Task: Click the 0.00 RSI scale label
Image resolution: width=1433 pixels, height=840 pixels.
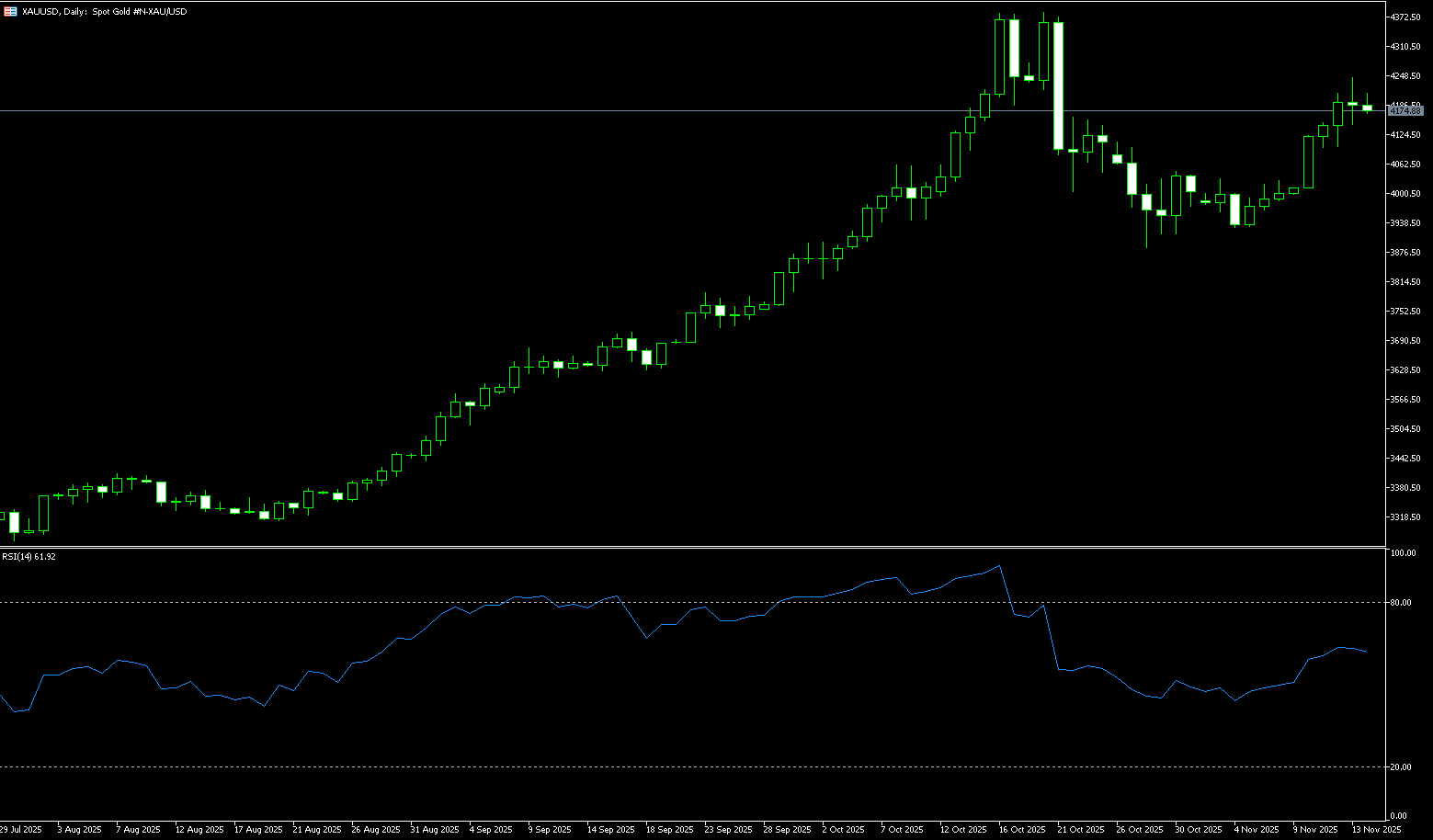Action: click(1398, 816)
